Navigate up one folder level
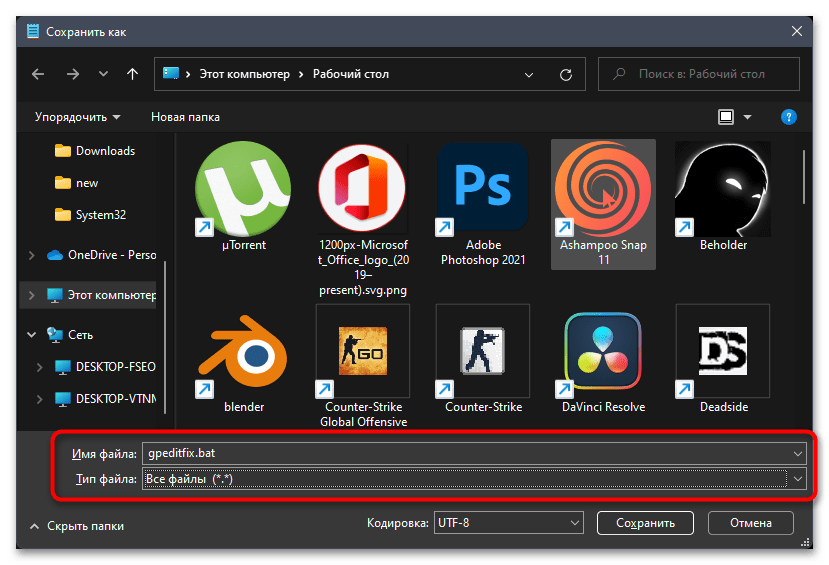 (x=132, y=74)
